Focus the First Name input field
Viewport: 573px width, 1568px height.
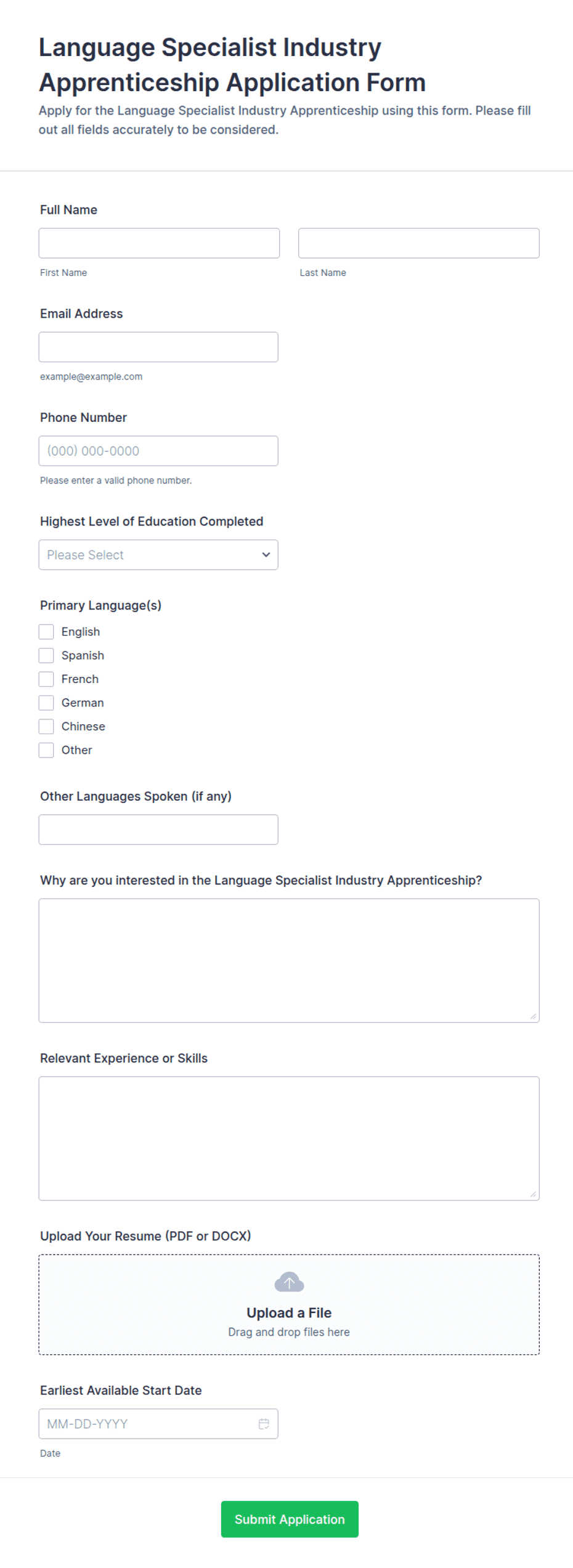tap(159, 243)
